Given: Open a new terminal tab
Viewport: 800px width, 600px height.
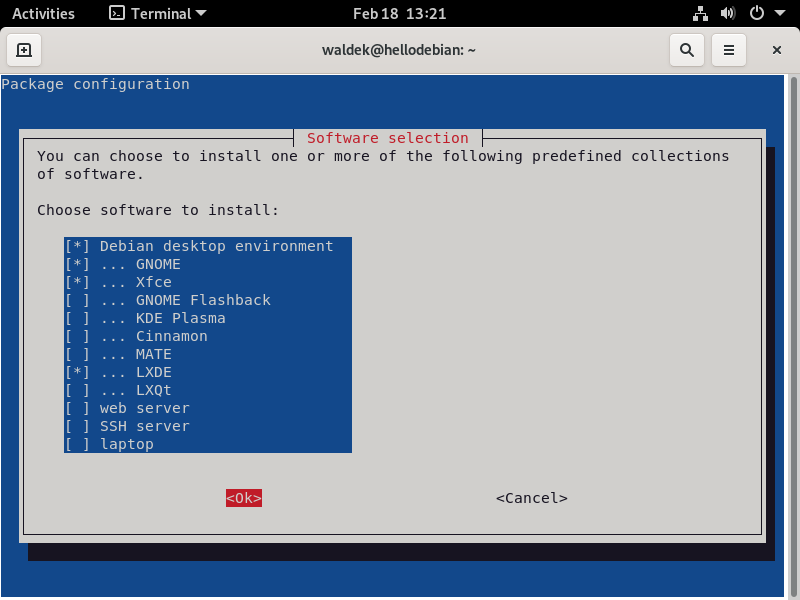Looking at the screenshot, I should click(x=24, y=50).
